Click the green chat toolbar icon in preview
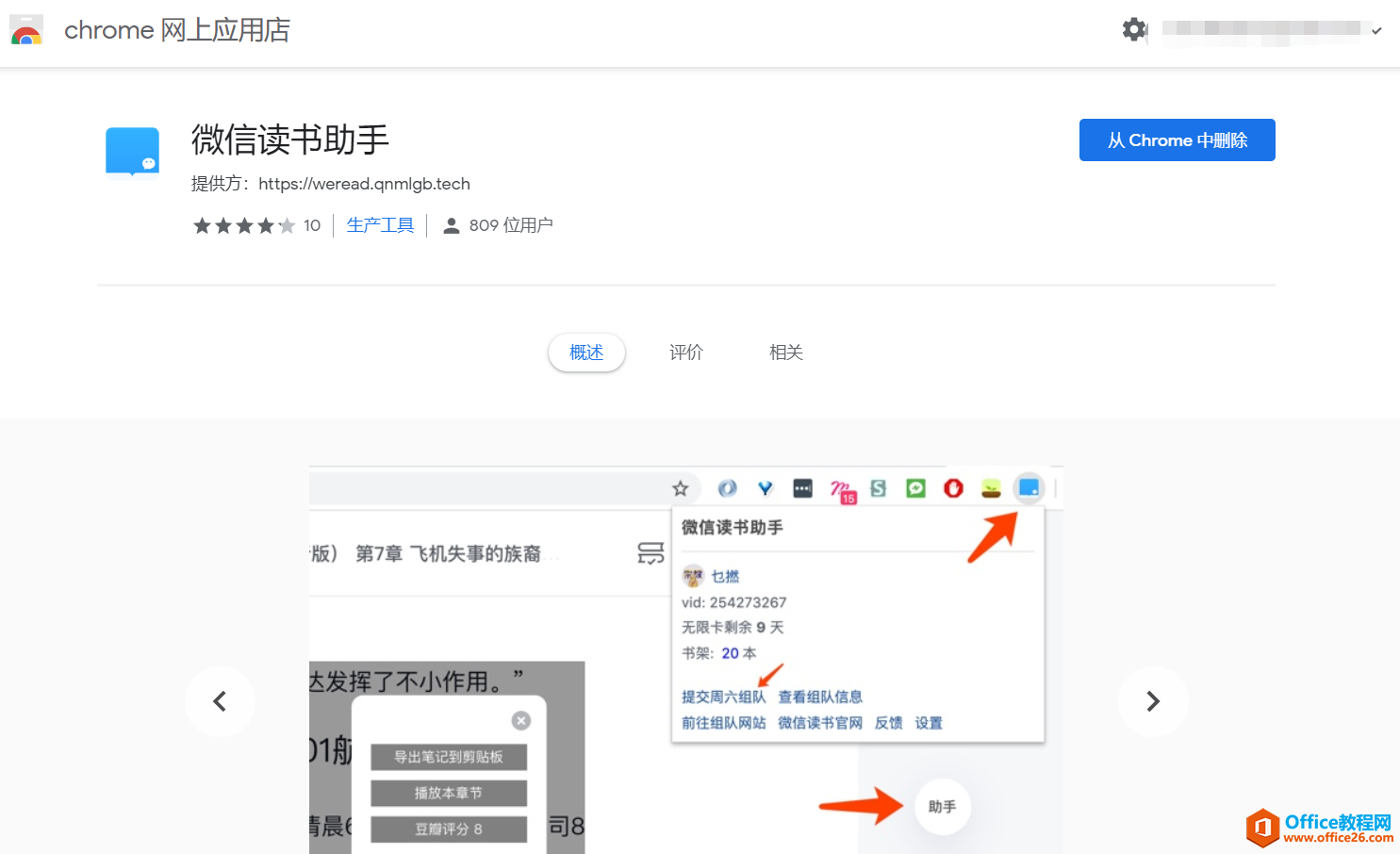 coord(915,488)
